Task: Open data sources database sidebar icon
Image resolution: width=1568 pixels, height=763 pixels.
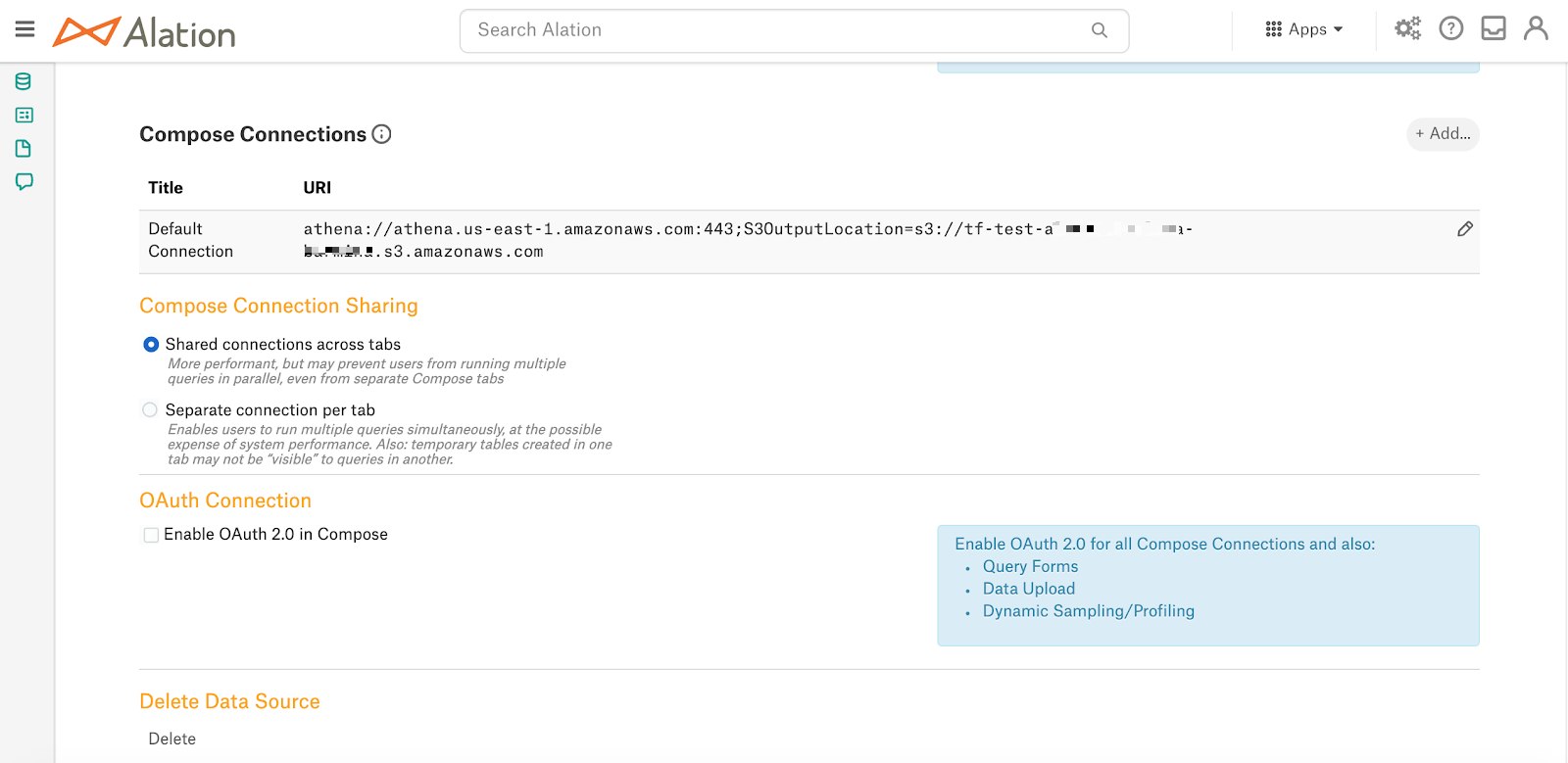Action: 24,81
